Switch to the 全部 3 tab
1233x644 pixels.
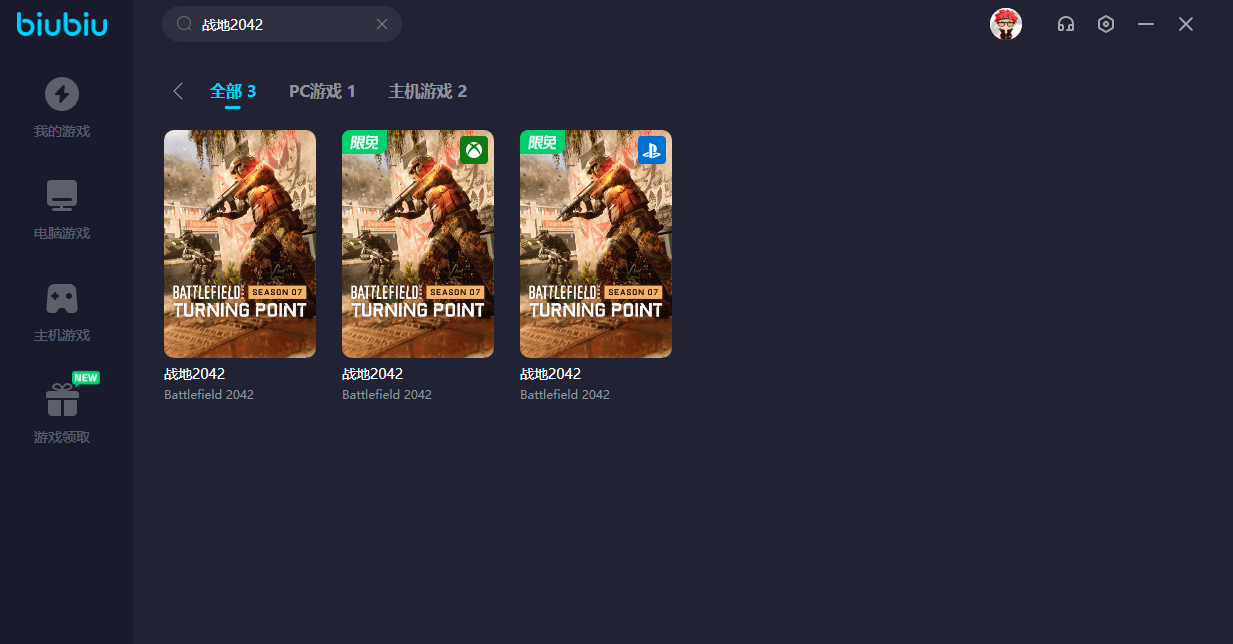point(233,91)
